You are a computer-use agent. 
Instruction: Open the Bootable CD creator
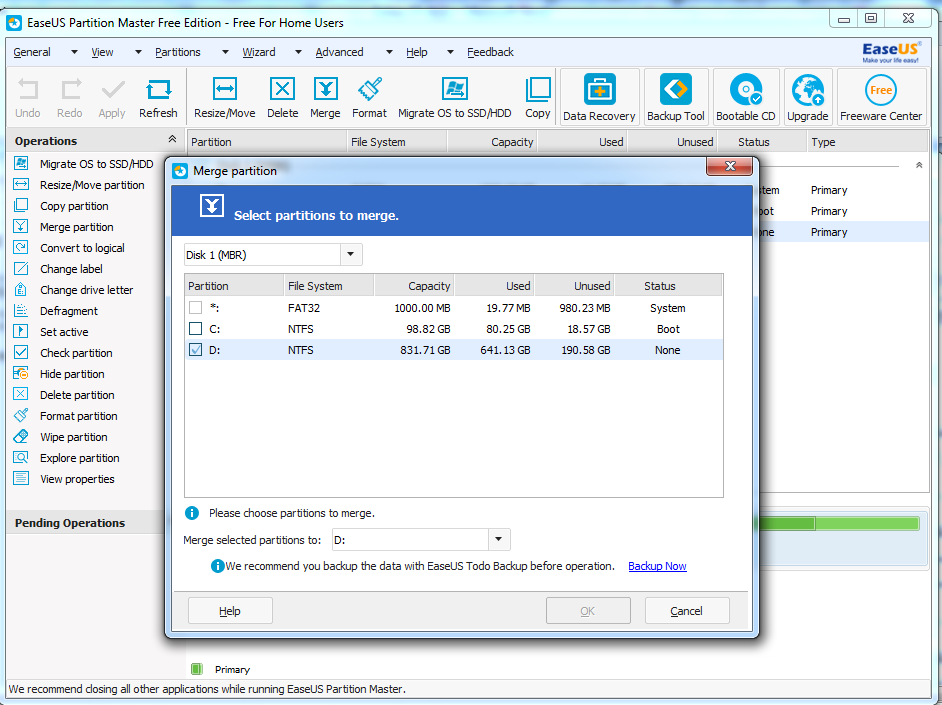[x=746, y=97]
